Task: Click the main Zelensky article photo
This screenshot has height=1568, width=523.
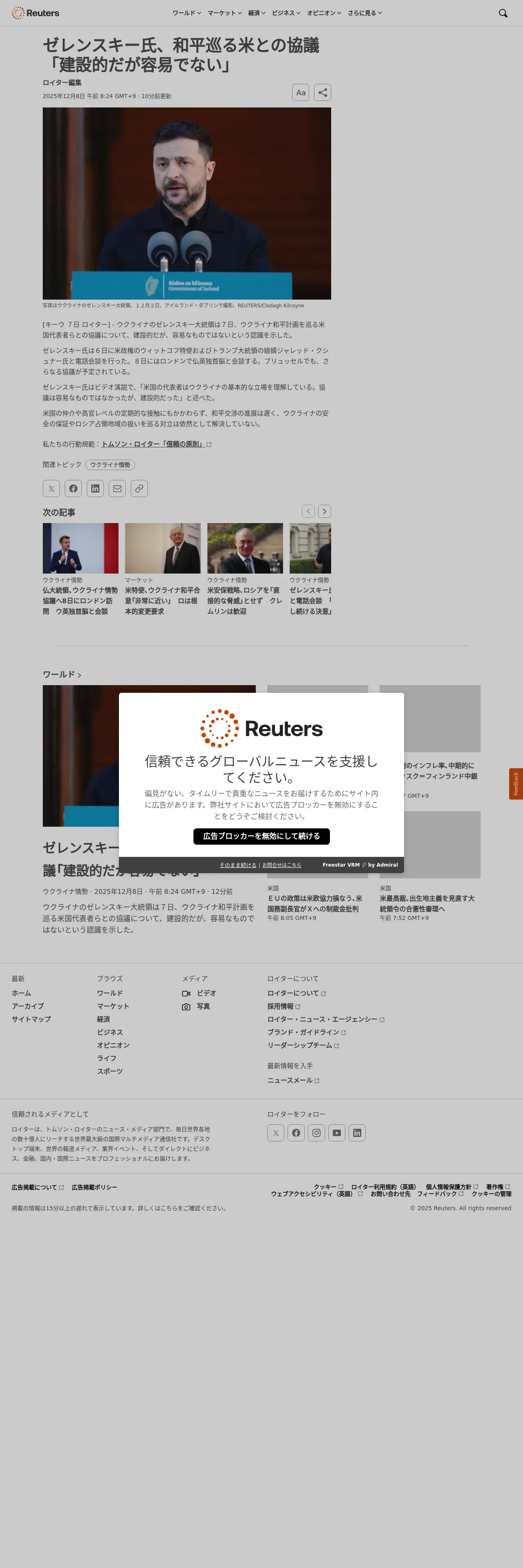Action: [x=187, y=203]
